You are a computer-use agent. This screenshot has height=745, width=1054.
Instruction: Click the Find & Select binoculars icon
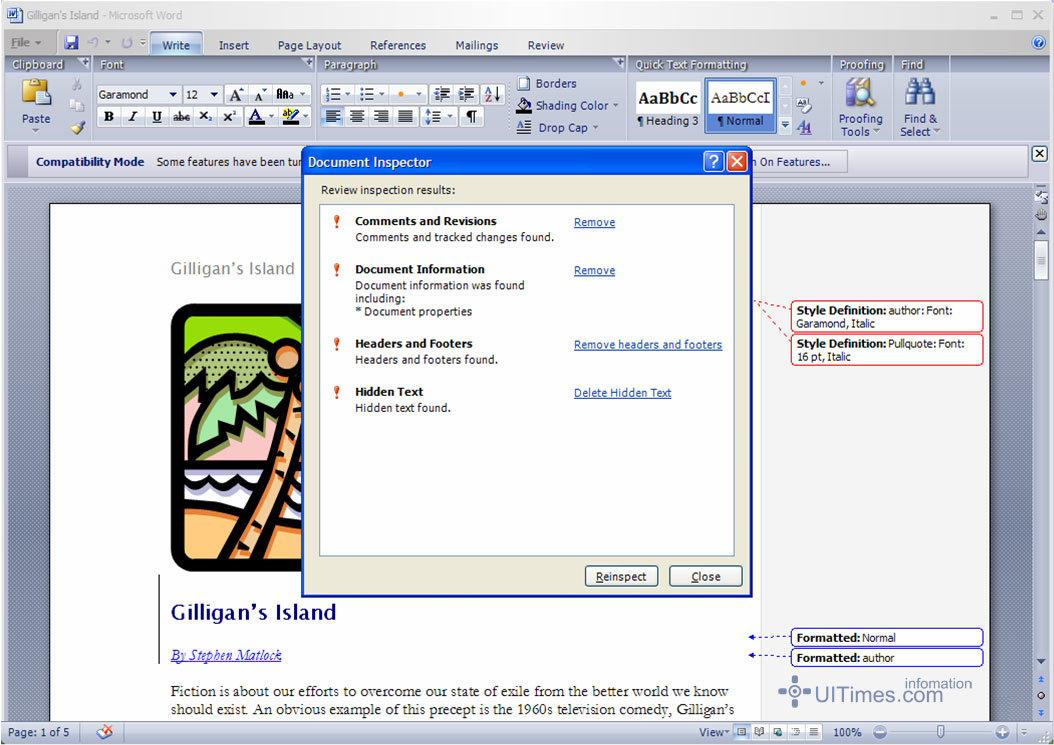tap(920, 92)
